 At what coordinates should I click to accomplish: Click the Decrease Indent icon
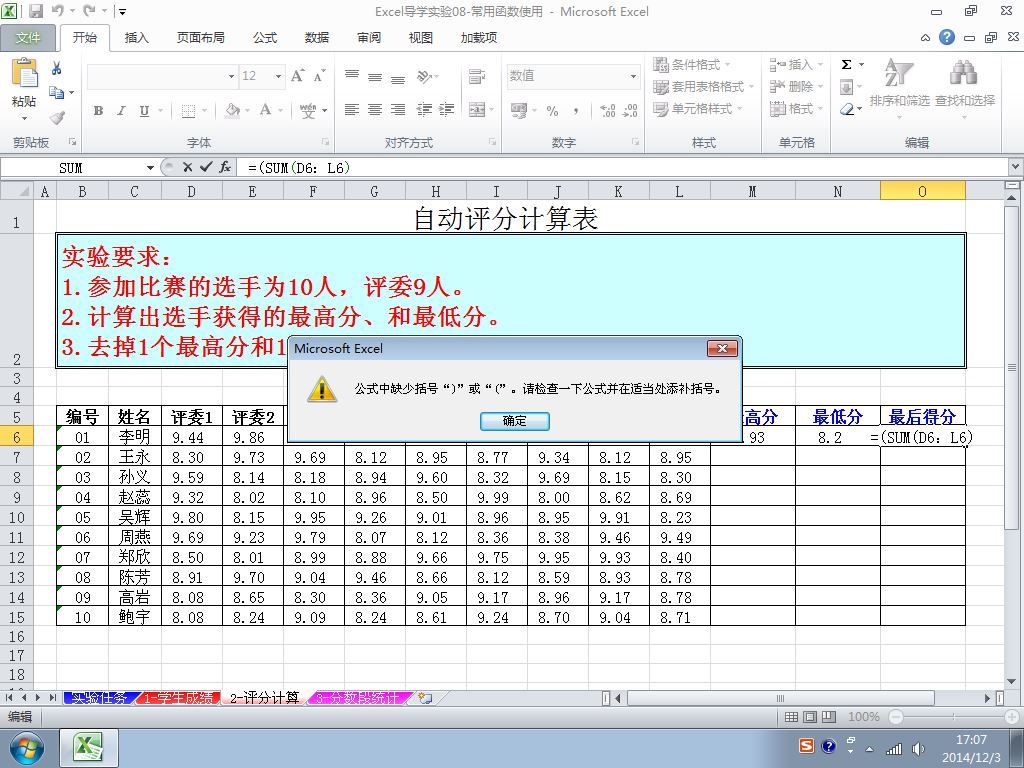click(x=424, y=110)
